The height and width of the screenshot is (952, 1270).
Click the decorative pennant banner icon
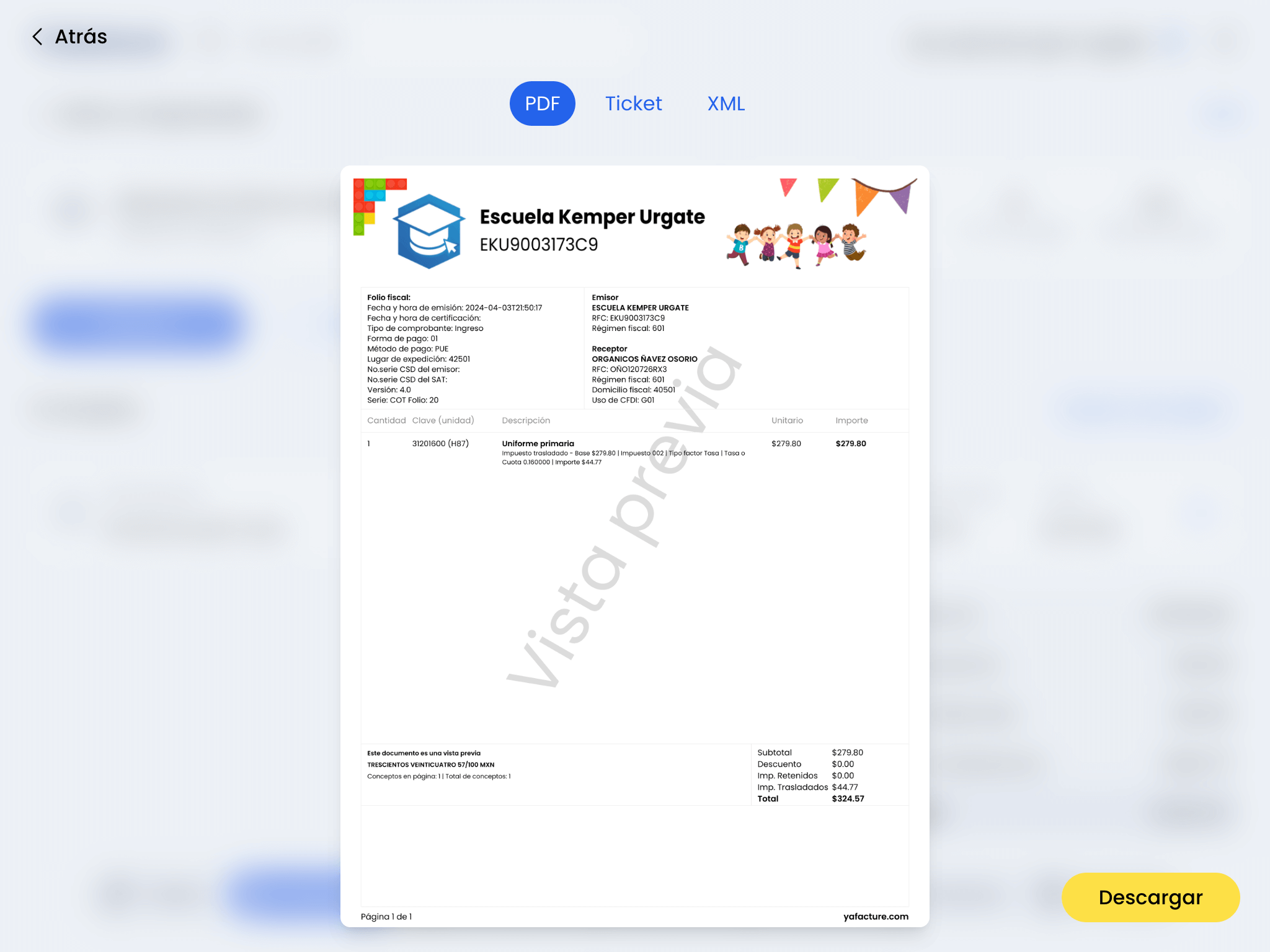pyautogui.click(x=840, y=195)
